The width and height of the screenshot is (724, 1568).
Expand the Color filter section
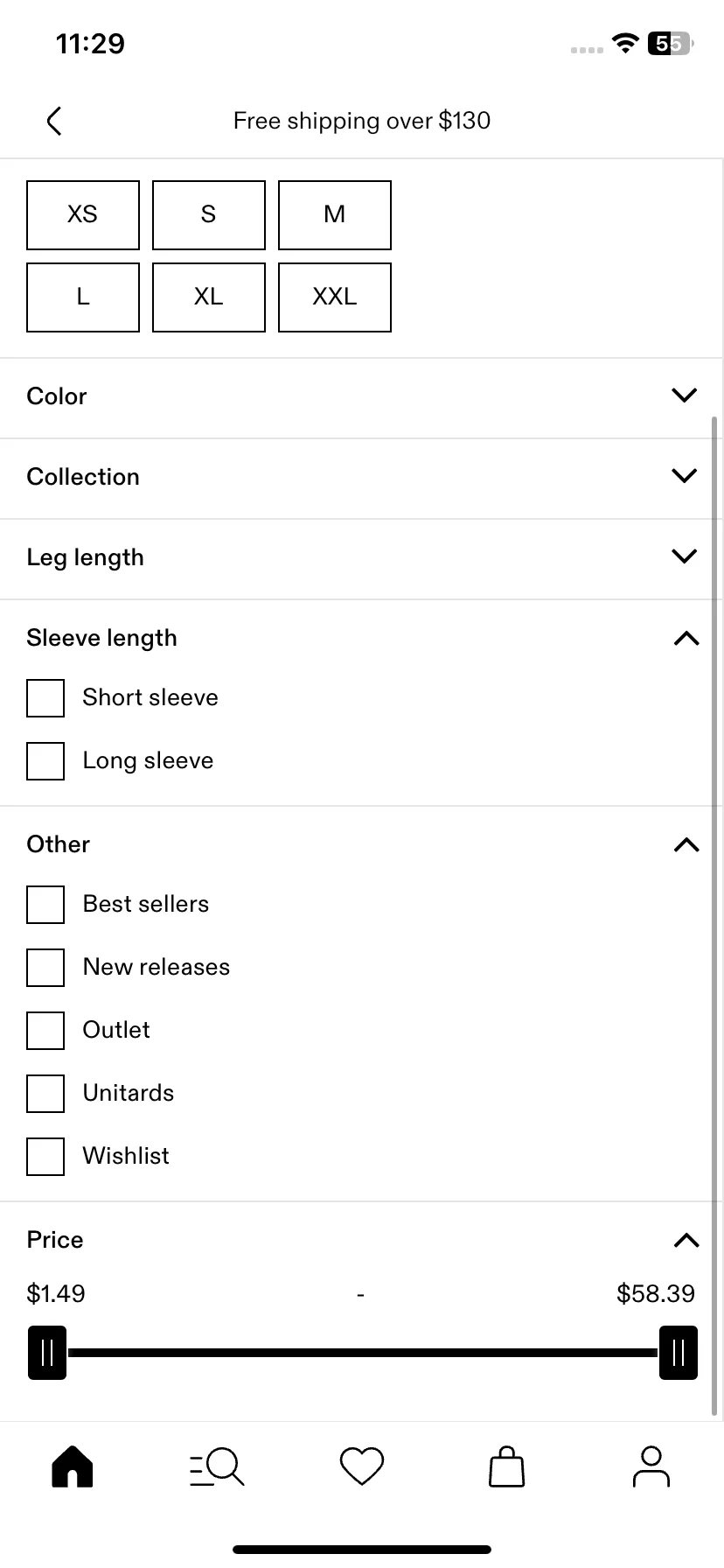(x=362, y=396)
